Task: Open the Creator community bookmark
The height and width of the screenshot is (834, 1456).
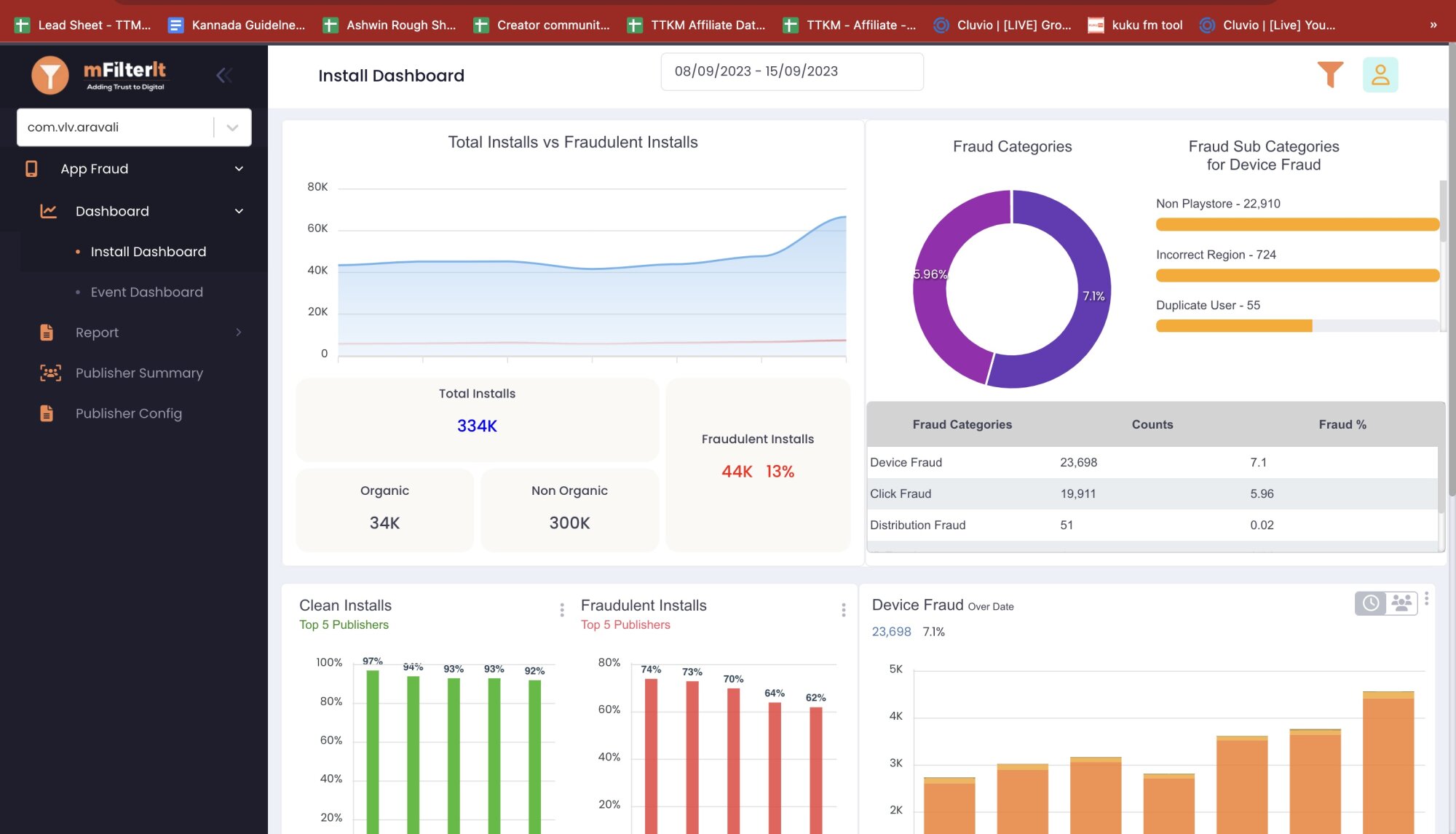Action: 542,25
